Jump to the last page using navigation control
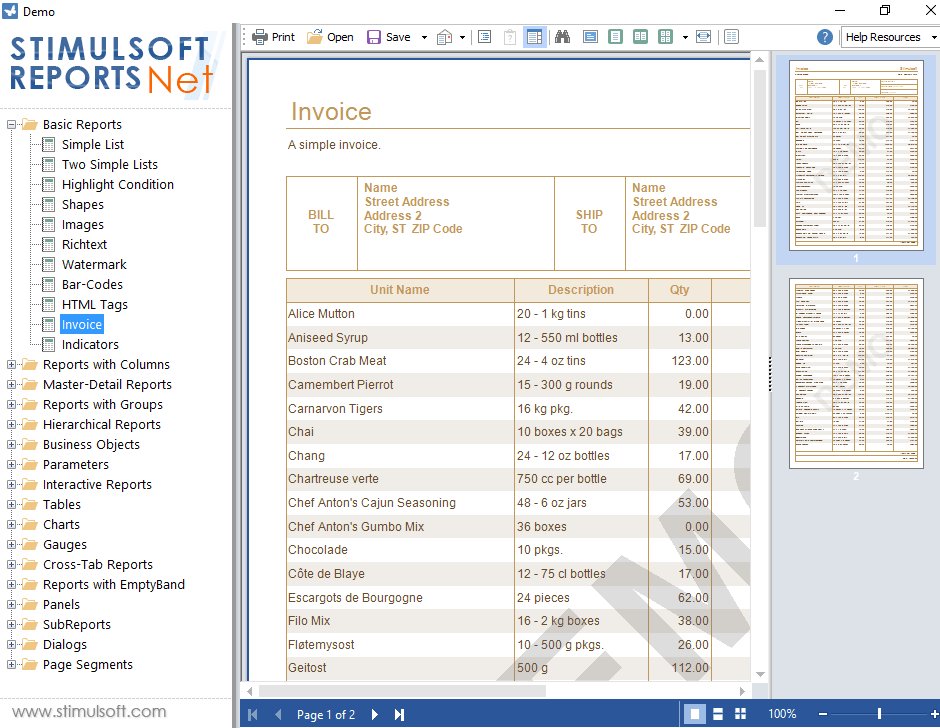Viewport: 940px width, 728px height. 399,714
